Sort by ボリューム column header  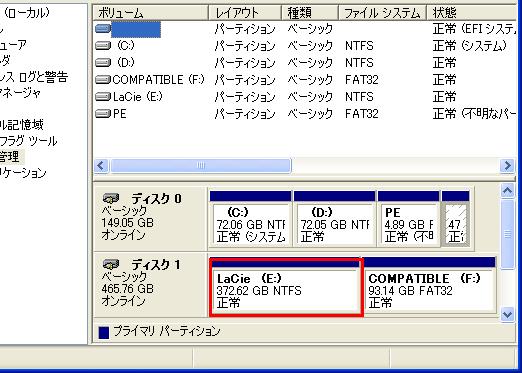coord(151,13)
